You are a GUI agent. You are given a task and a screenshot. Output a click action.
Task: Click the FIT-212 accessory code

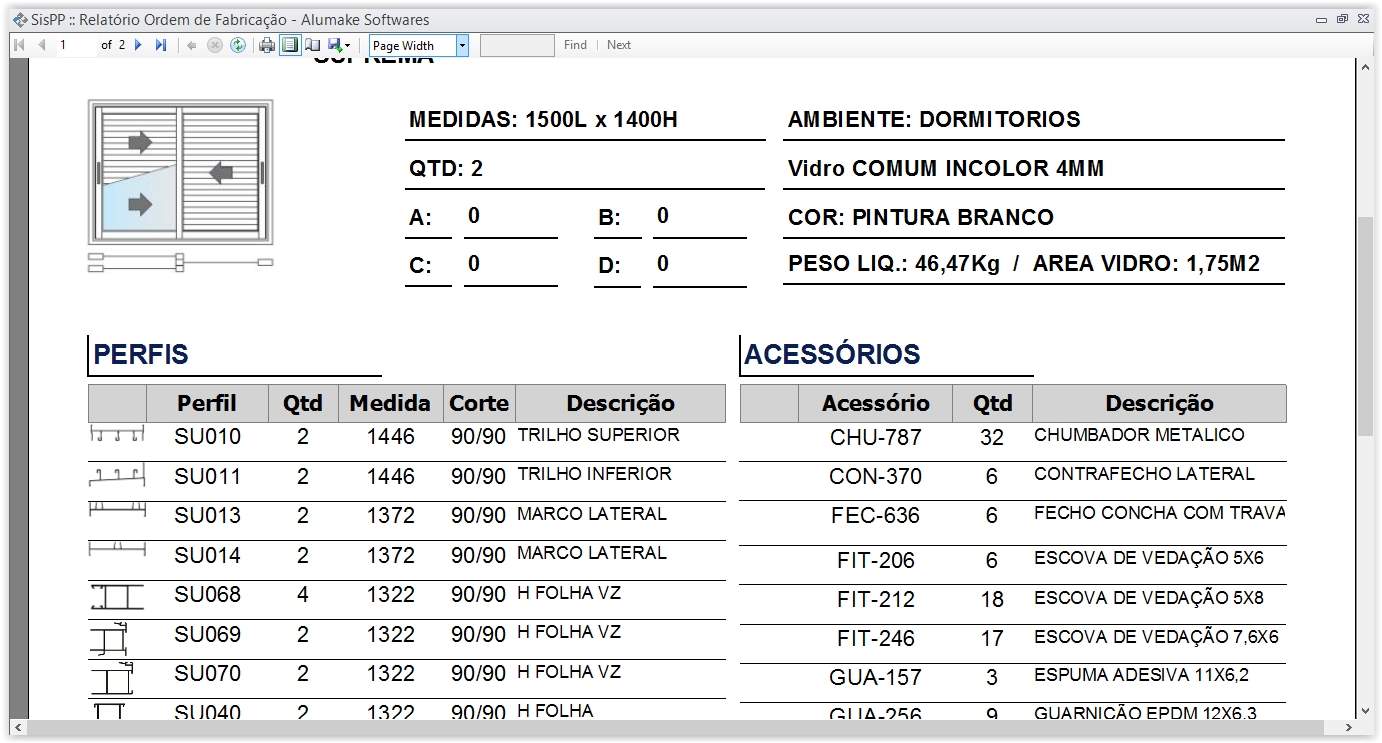coord(876,599)
